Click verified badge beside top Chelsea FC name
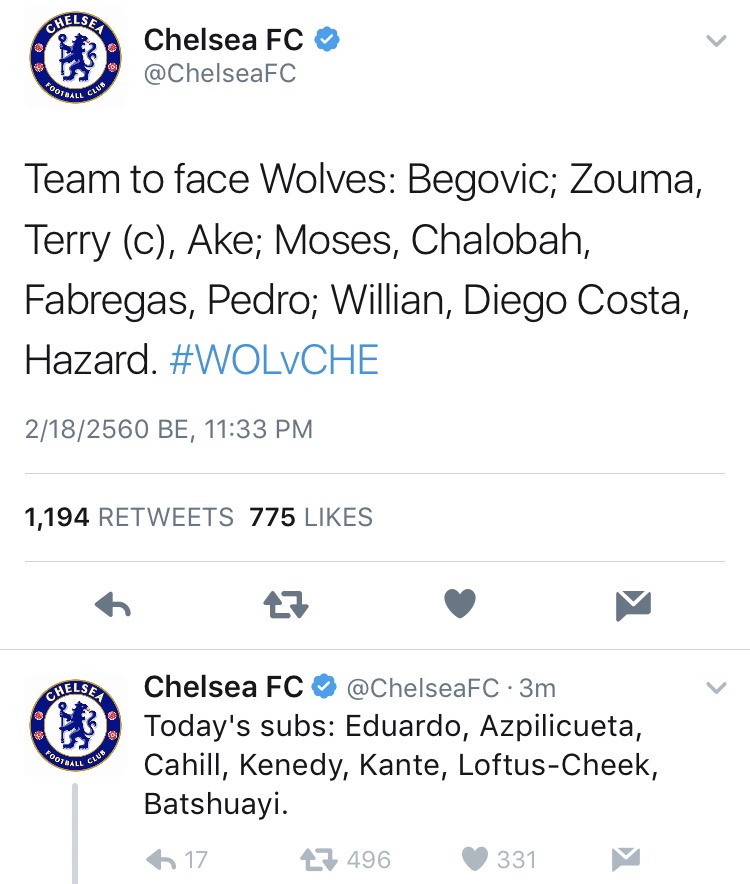This screenshot has height=884, width=750. pyautogui.click(x=328, y=40)
